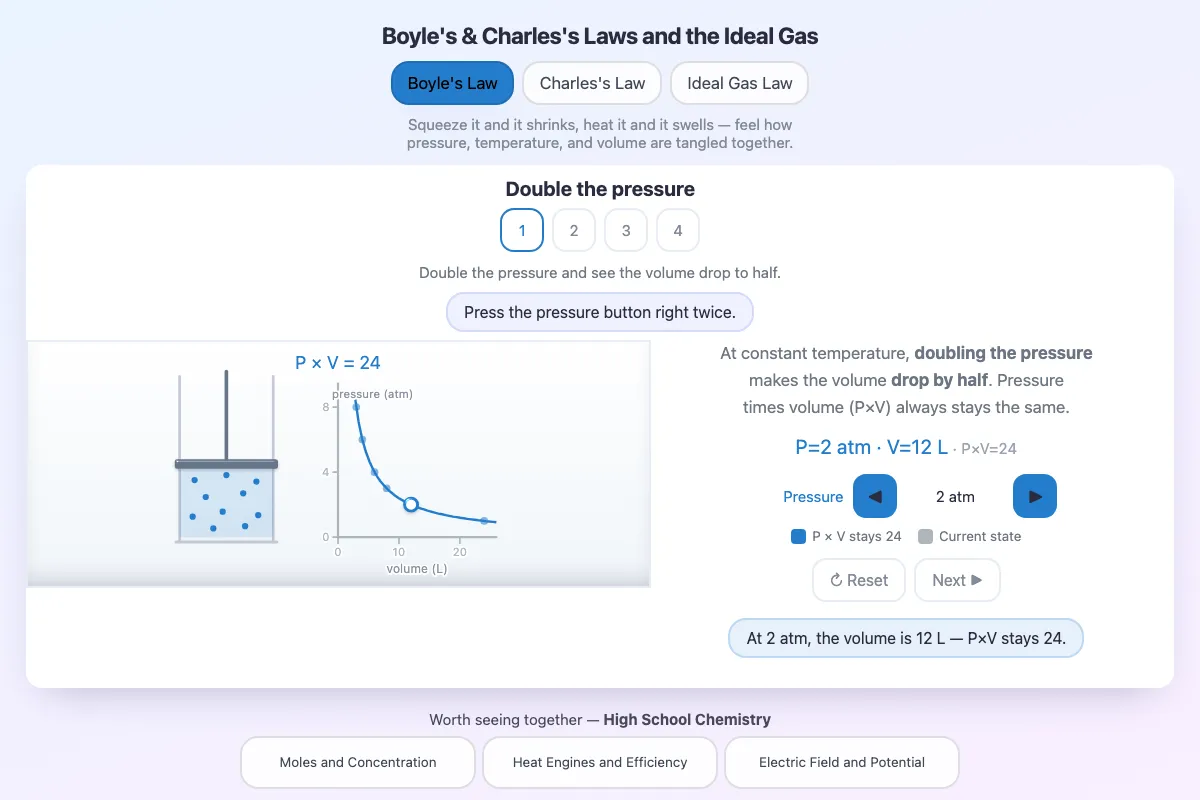Open Electric Field and Potential topic
Screen dimensions: 1200x800
click(x=842, y=762)
